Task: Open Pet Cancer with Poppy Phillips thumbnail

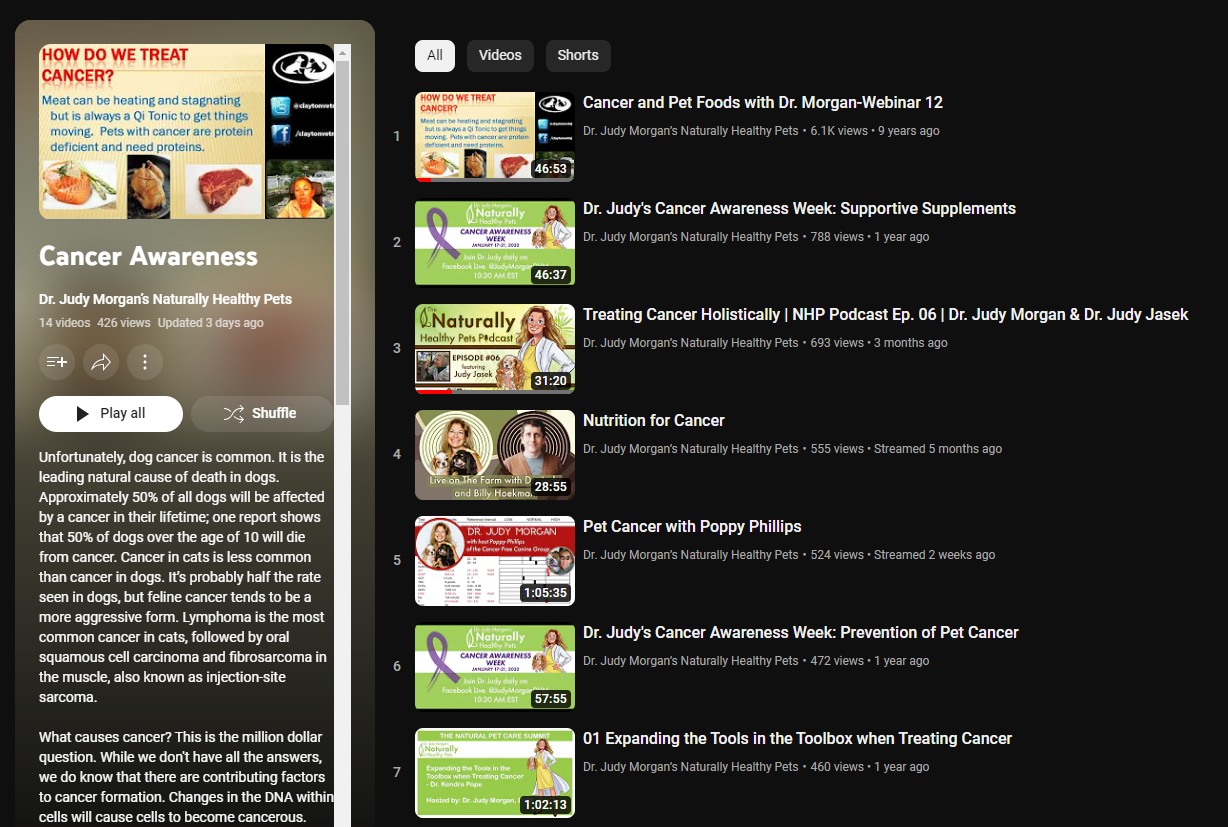Action: pos(495,561)
